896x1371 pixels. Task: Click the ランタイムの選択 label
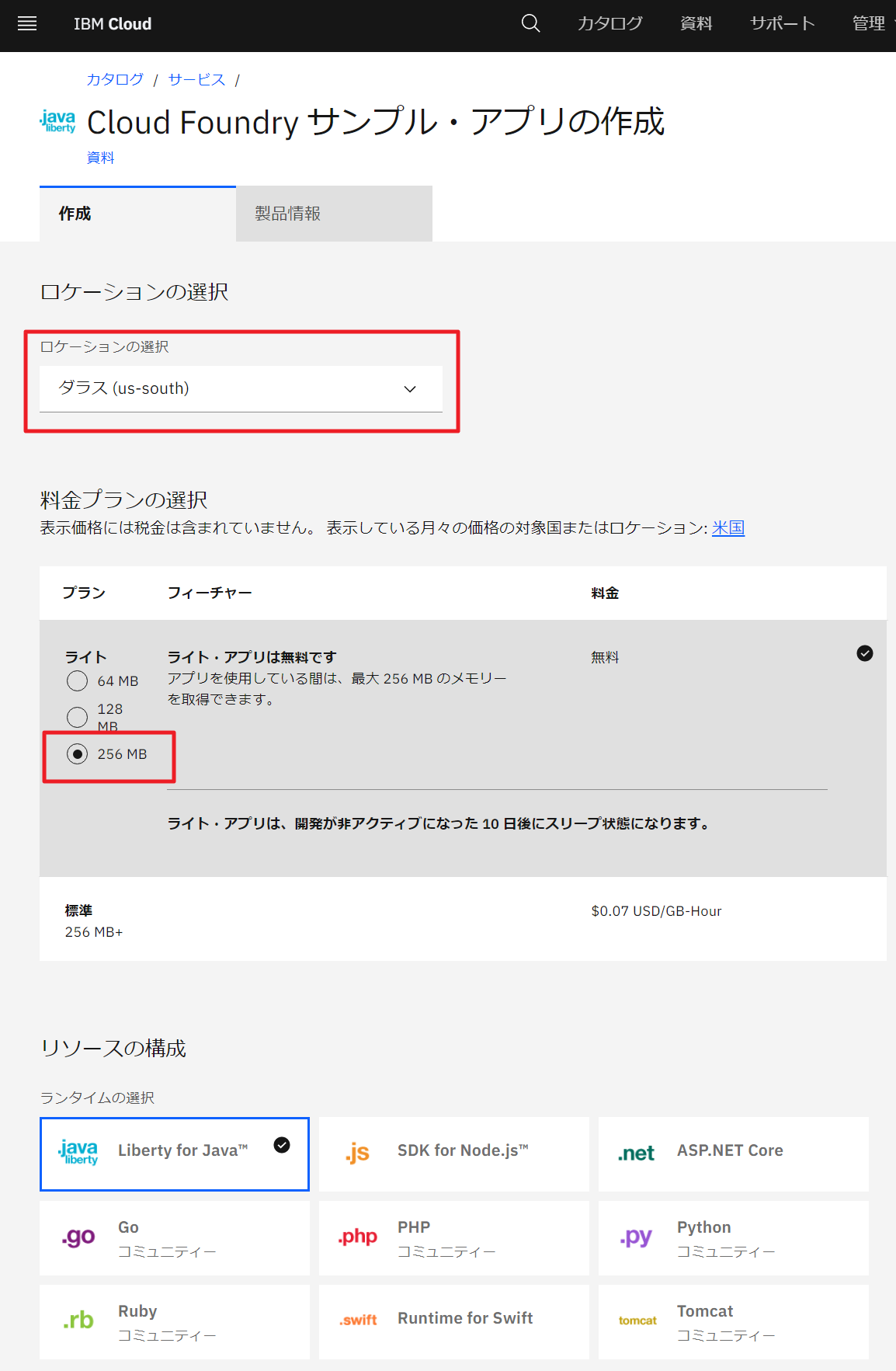click(x=97, y=1098)
